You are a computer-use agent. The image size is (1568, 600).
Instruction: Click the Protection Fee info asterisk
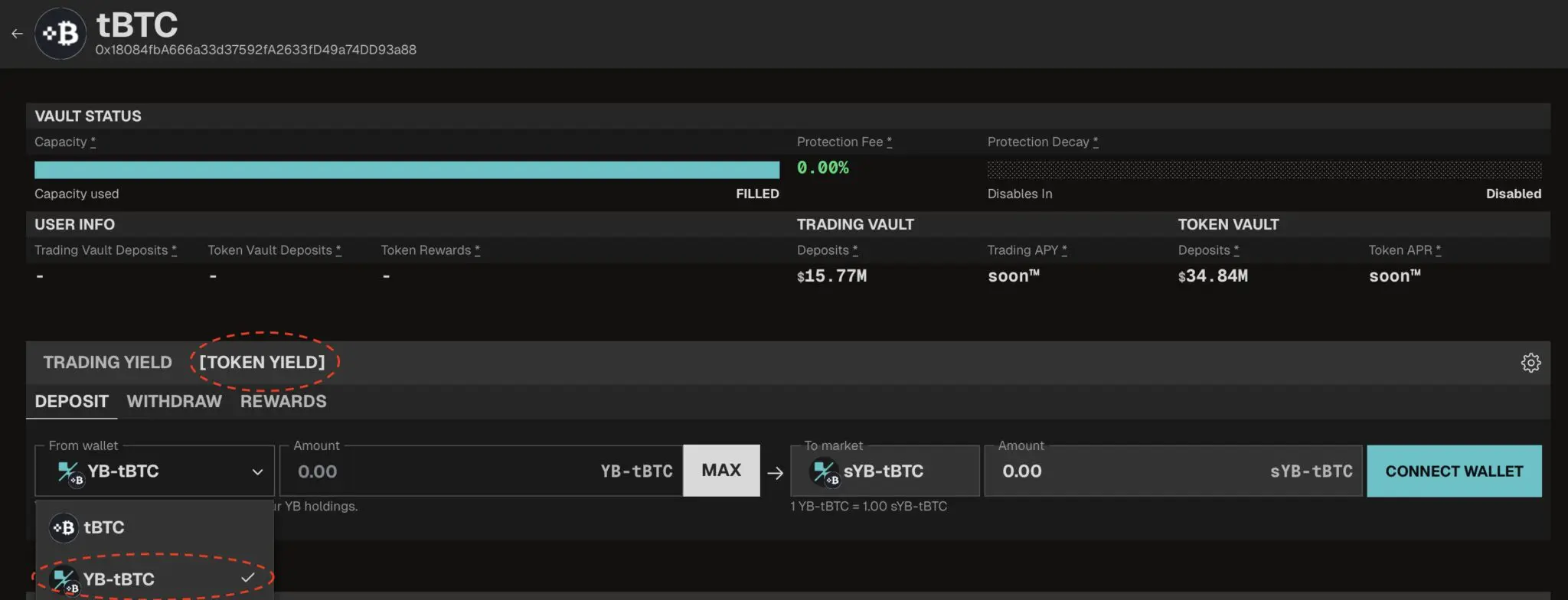click(x=889, y=142)
